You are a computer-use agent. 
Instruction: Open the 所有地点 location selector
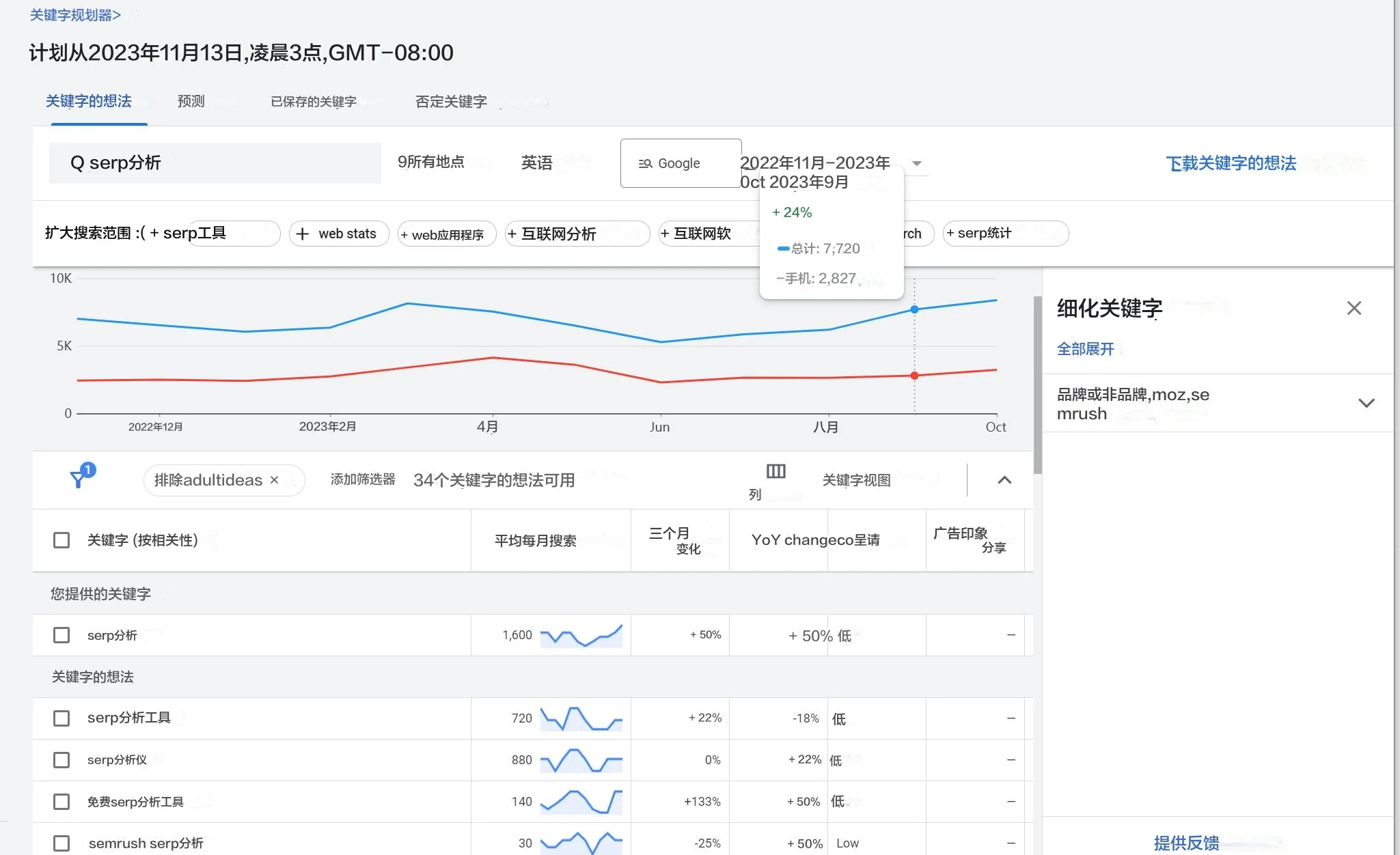431,162
